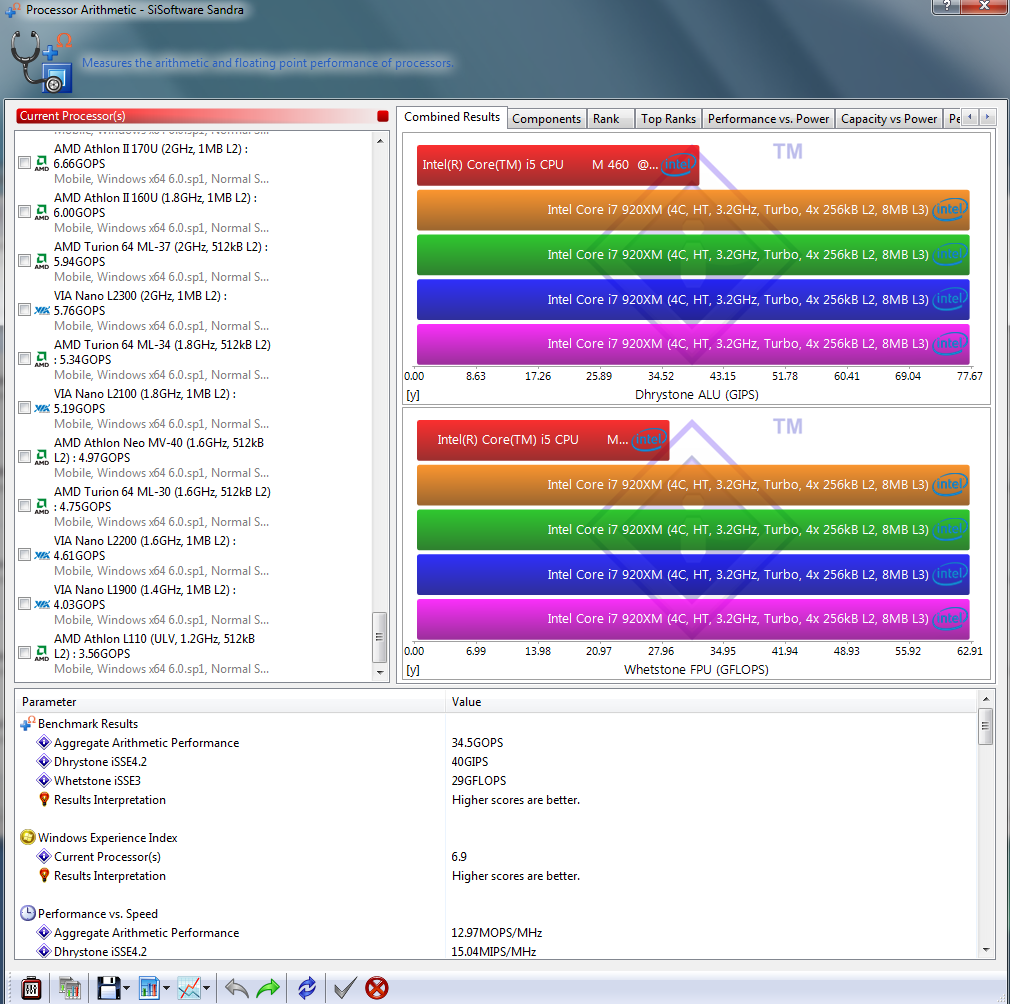Image resolution: width=1010 pixels, height=1004 pixels.
Task: Click processor list scrollbar down arrow
Action: [x=380, y=672]
